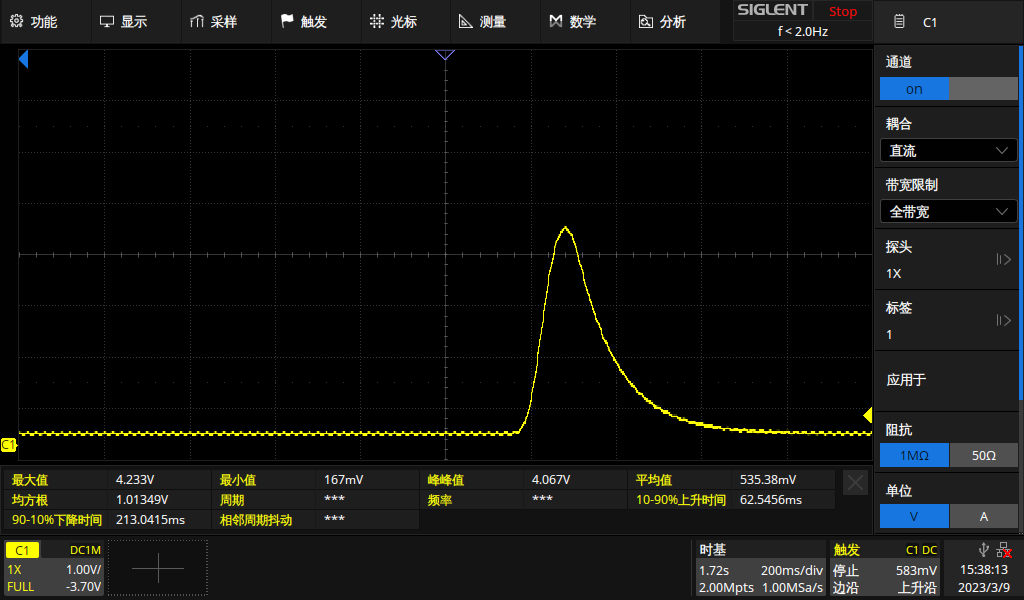Close the measurement results panel
The width and height of the screenshot is (1024, 600).
[855, 483]
